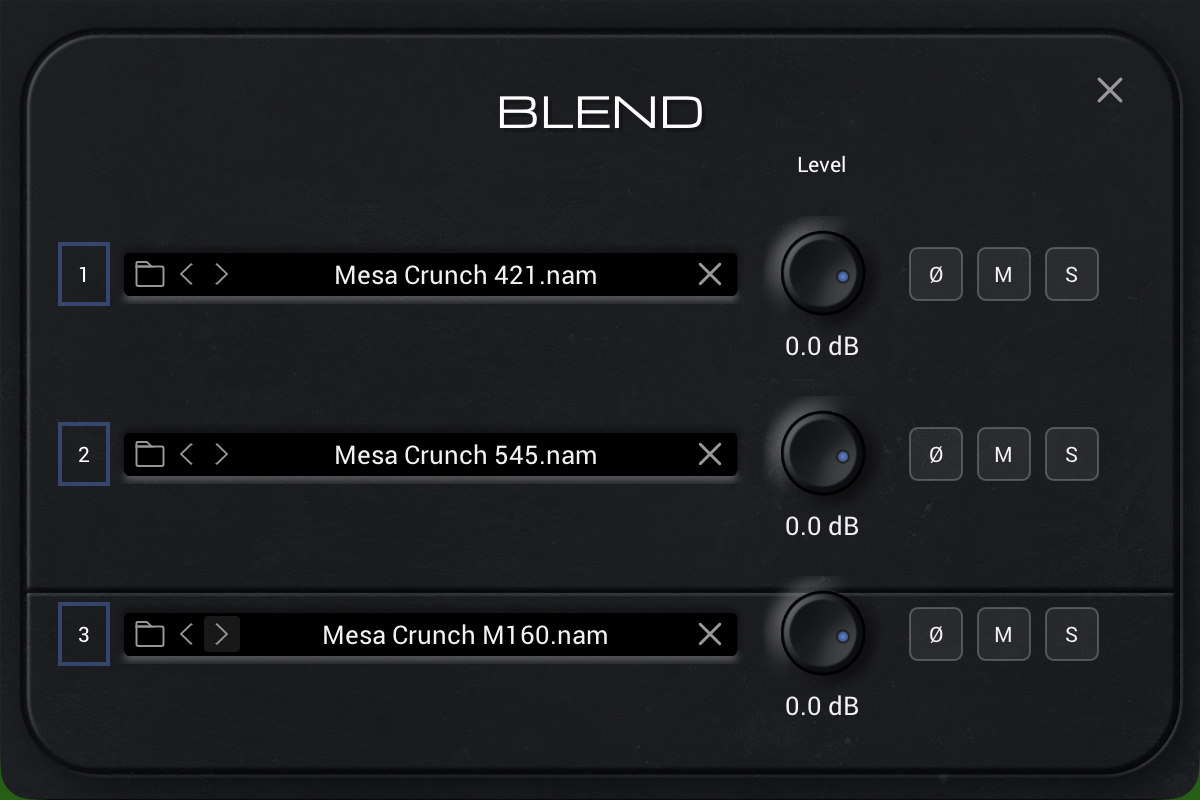Load previous model in slot 3
Image resolution: width=1200 pixels, height=800 pixels.
pos(186,634)
